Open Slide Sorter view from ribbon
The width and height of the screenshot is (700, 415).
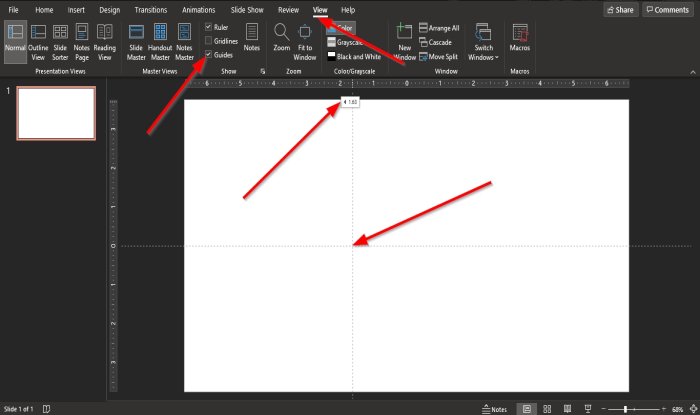pos(60,42)
